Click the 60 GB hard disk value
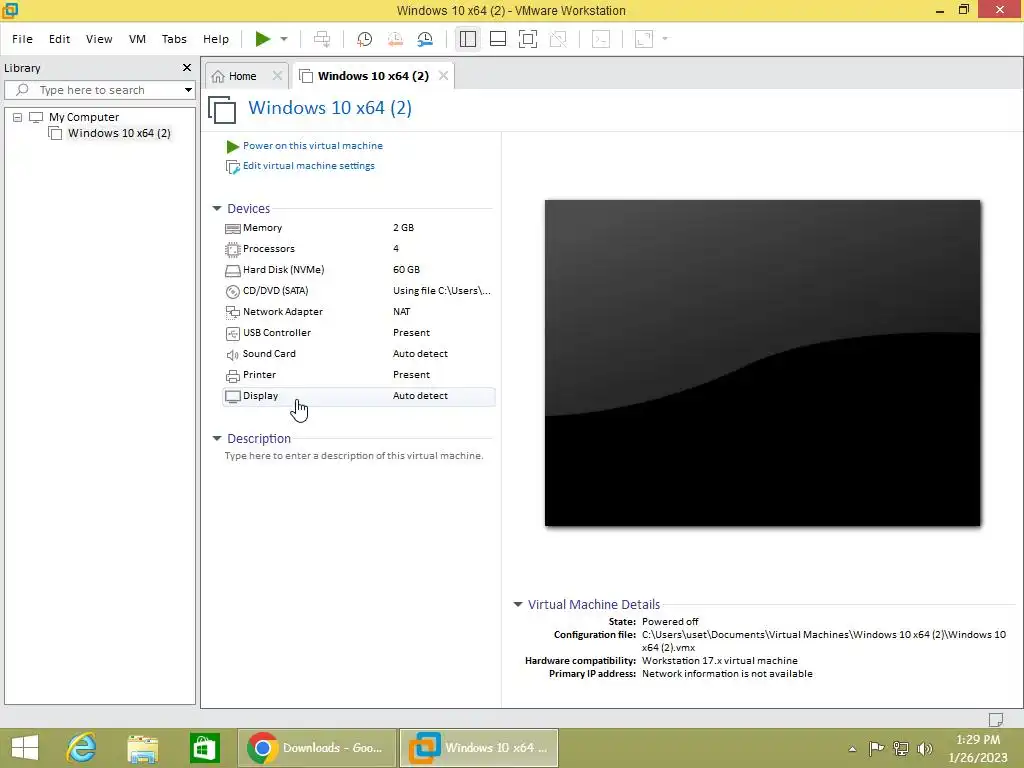Image resolution: width=1024 pixels, height=768 pixels. click(x=406, y=270)
